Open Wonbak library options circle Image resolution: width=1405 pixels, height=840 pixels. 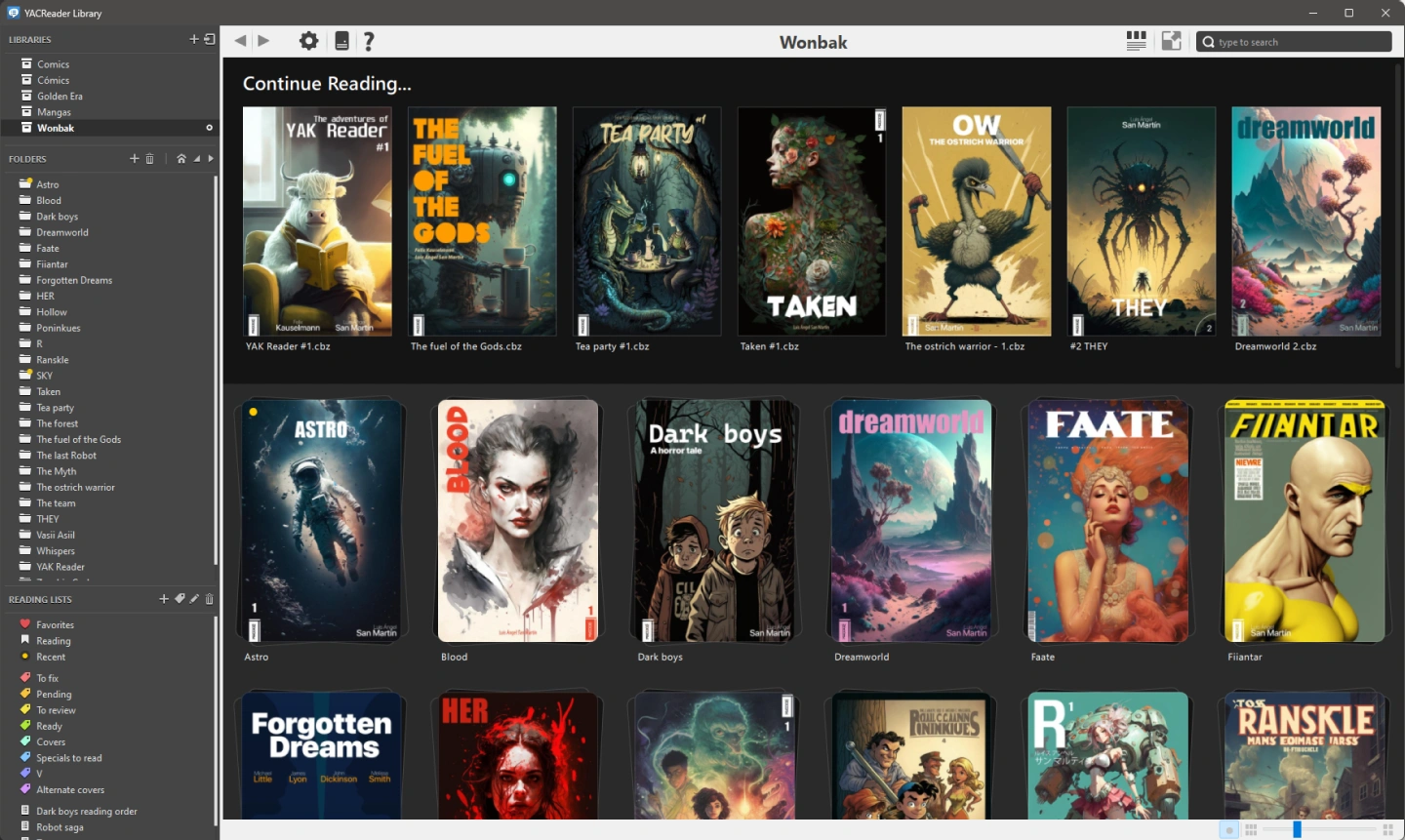tap(209, 128)
